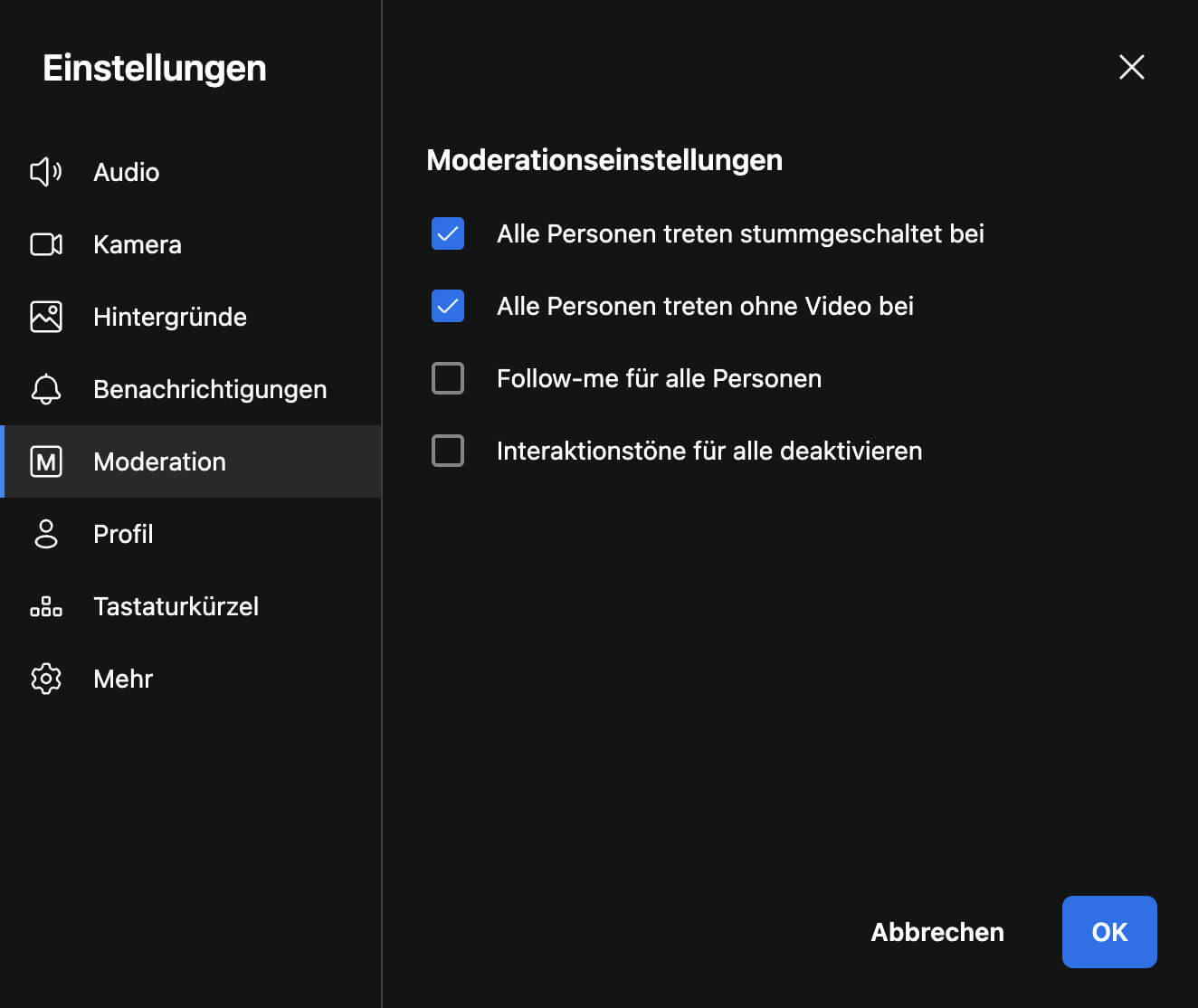Click the bell icon beside Benachrichtigungen
1198x1008 pixels.
click(x=46, y=389)
